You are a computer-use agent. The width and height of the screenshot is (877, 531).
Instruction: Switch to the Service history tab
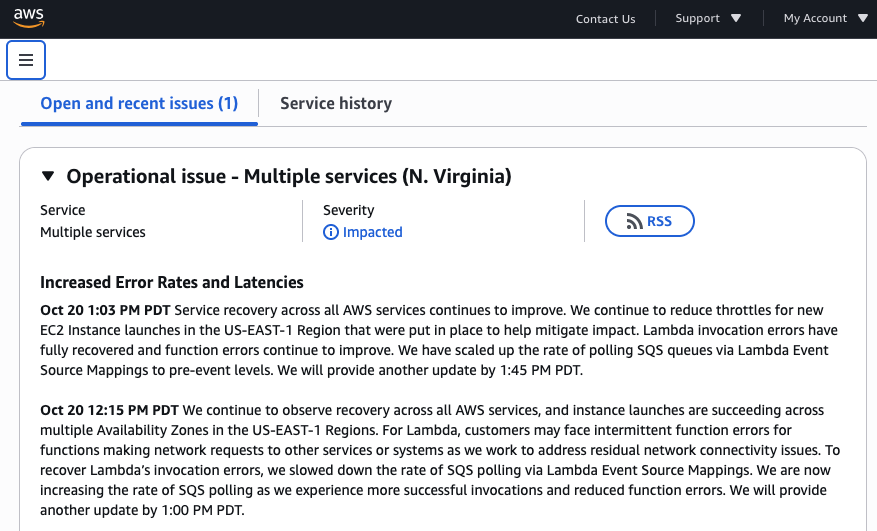pos(336,104)
